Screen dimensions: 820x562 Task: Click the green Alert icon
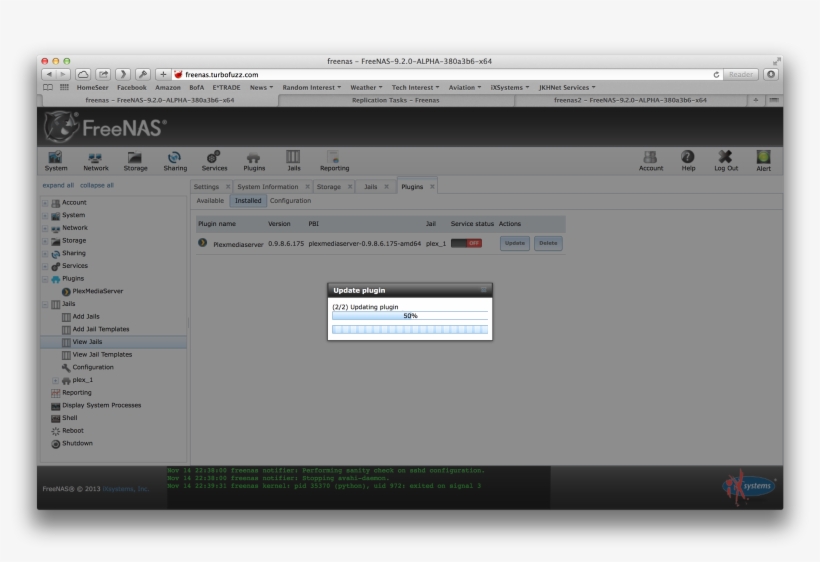(x=763, y=161)
